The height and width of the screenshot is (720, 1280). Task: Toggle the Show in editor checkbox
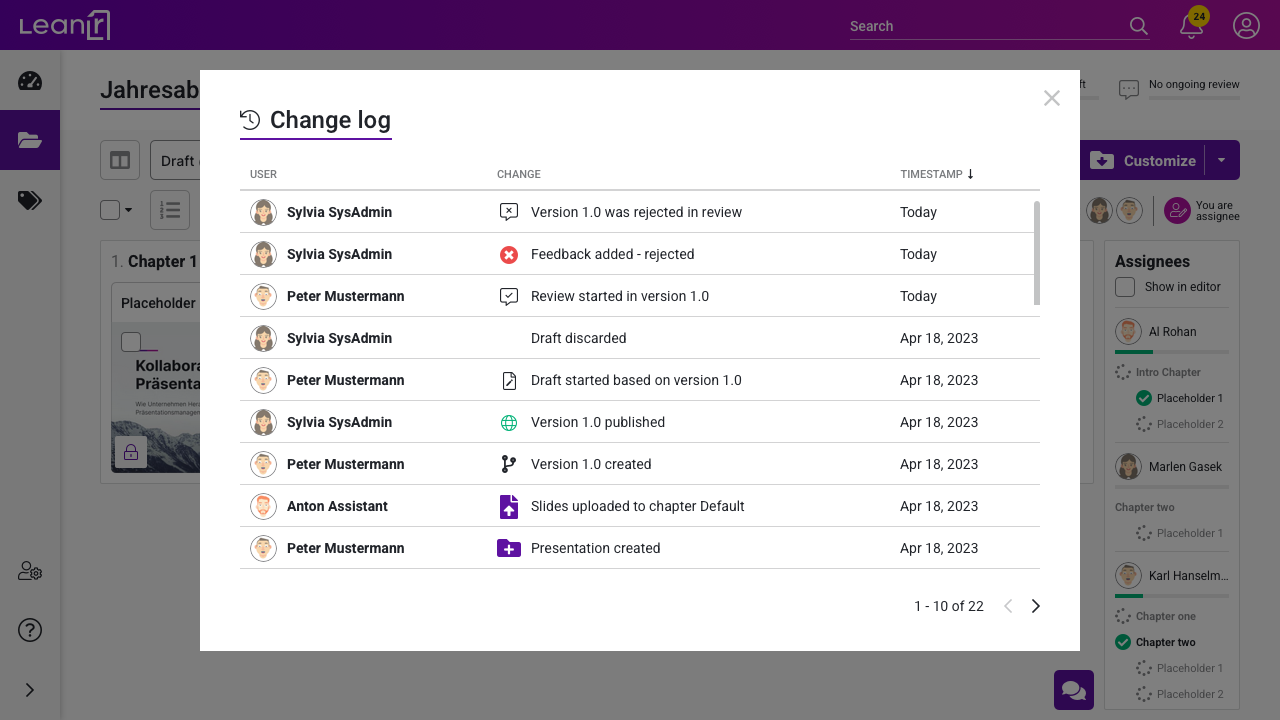click(1125, 287)
